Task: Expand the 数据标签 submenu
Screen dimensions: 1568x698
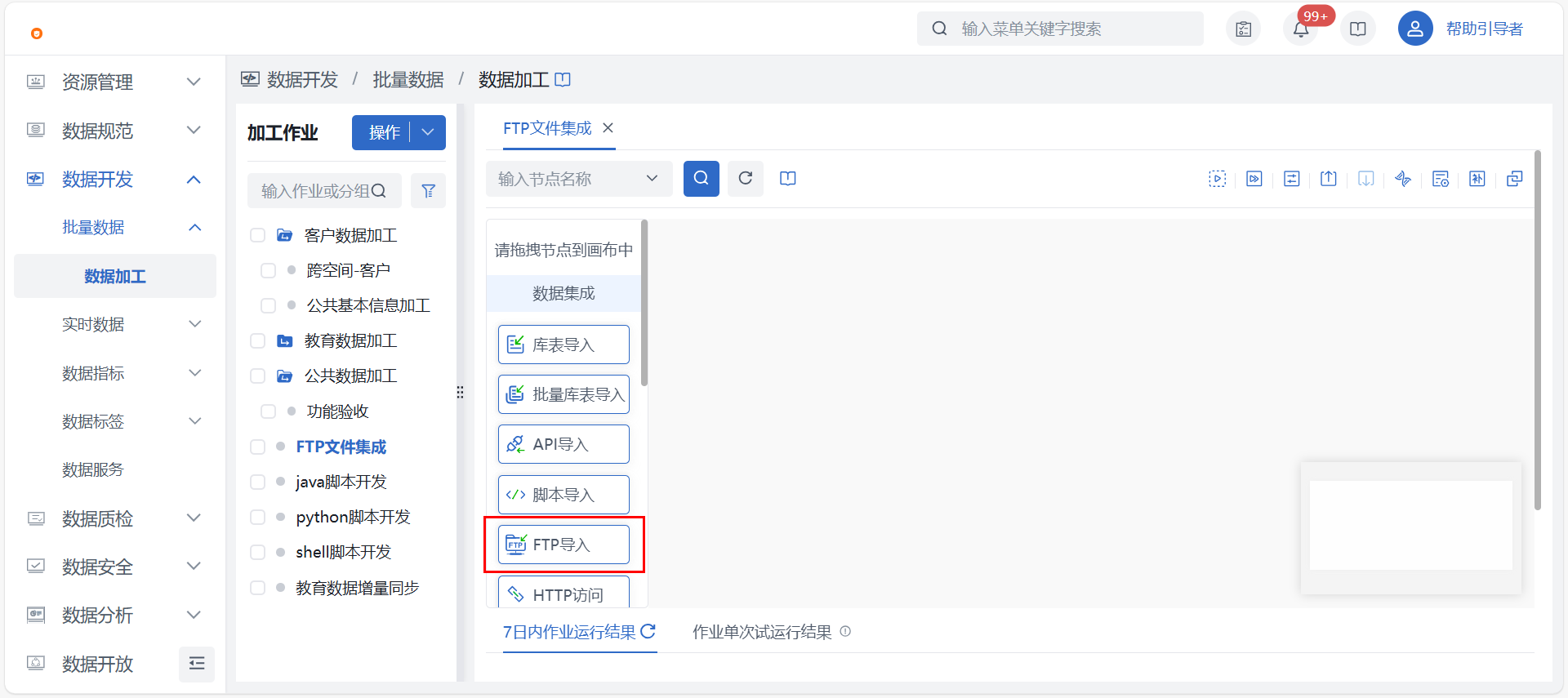Action: pos(114,422)
